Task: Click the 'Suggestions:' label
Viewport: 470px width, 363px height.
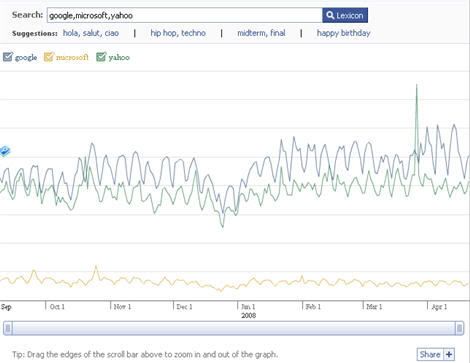Action: (x=35, y=34)
